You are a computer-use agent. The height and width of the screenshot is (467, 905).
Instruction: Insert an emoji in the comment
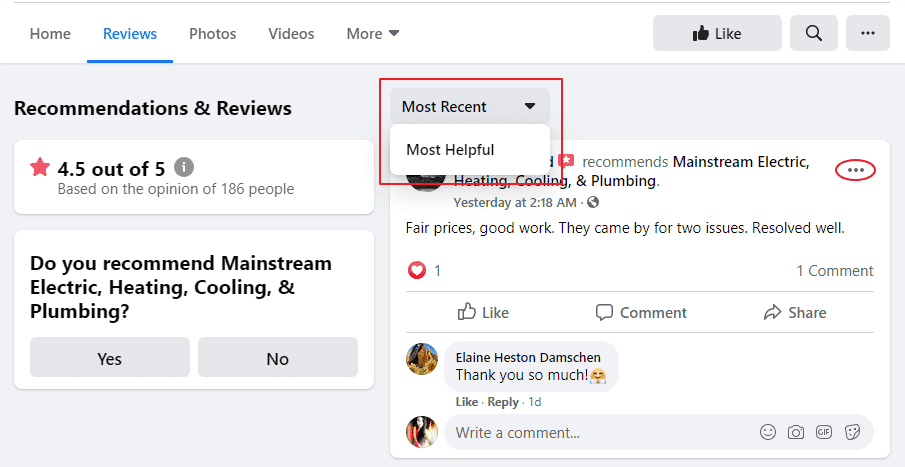click(x=768, y=432)
